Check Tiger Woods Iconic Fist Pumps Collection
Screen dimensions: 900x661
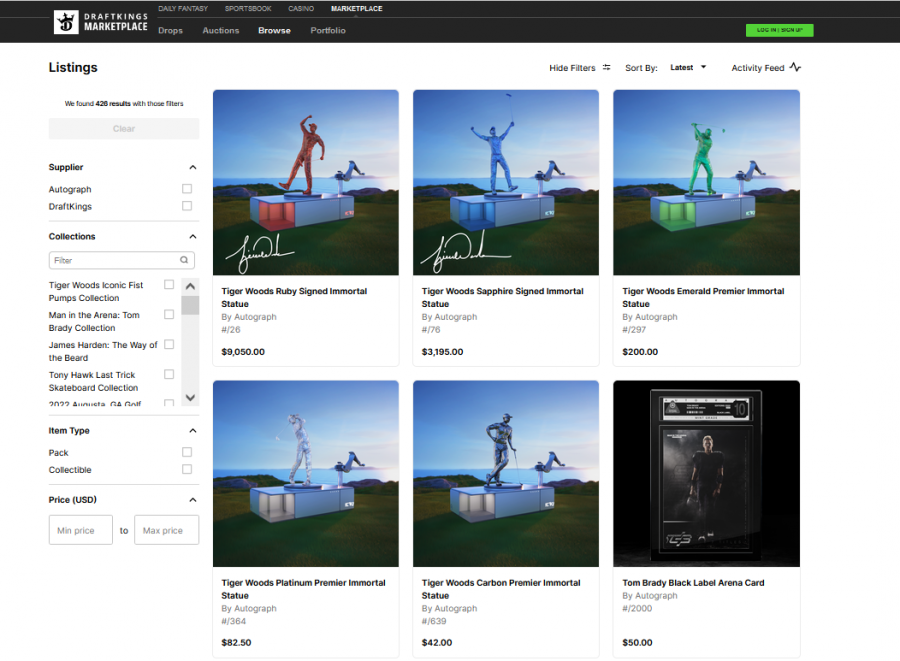coord(169,285)
